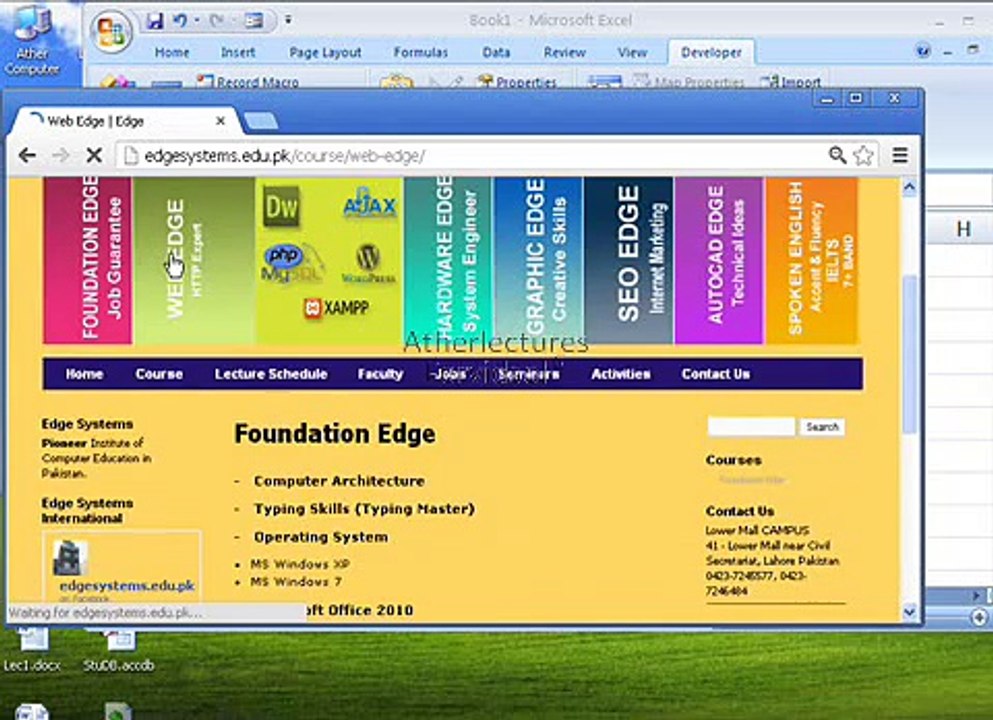Click Course in site navigation bar

pos(159,374)
